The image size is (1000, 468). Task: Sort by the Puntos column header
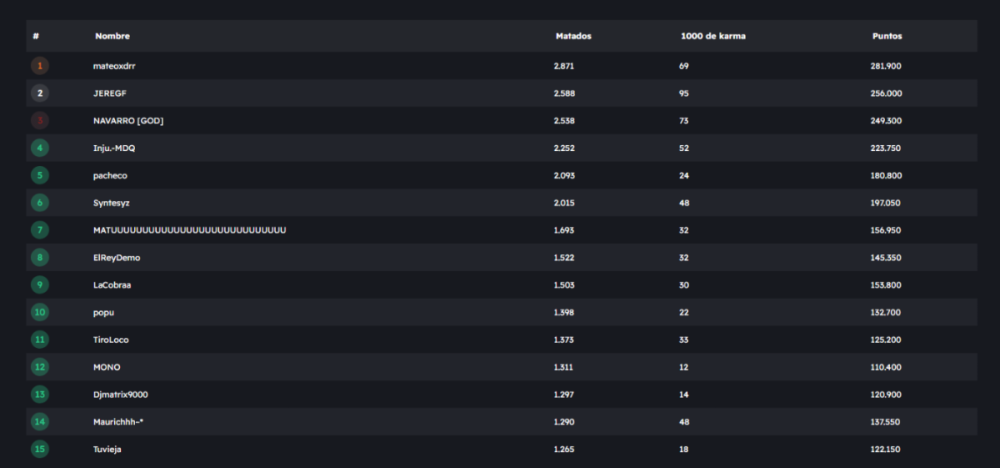(x=886, y=36)
